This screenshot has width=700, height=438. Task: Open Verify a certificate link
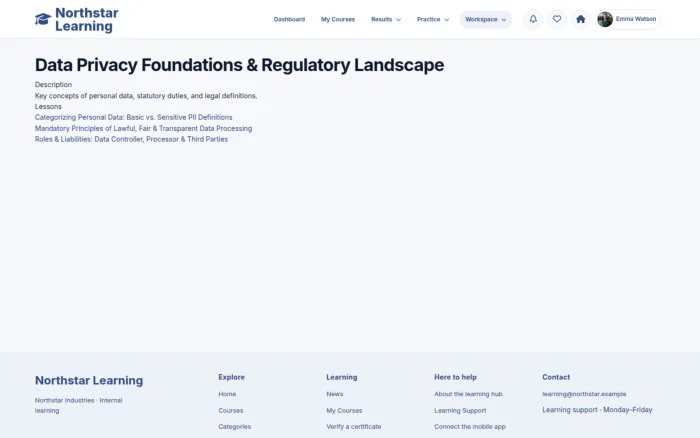click(x=354, y=426)
